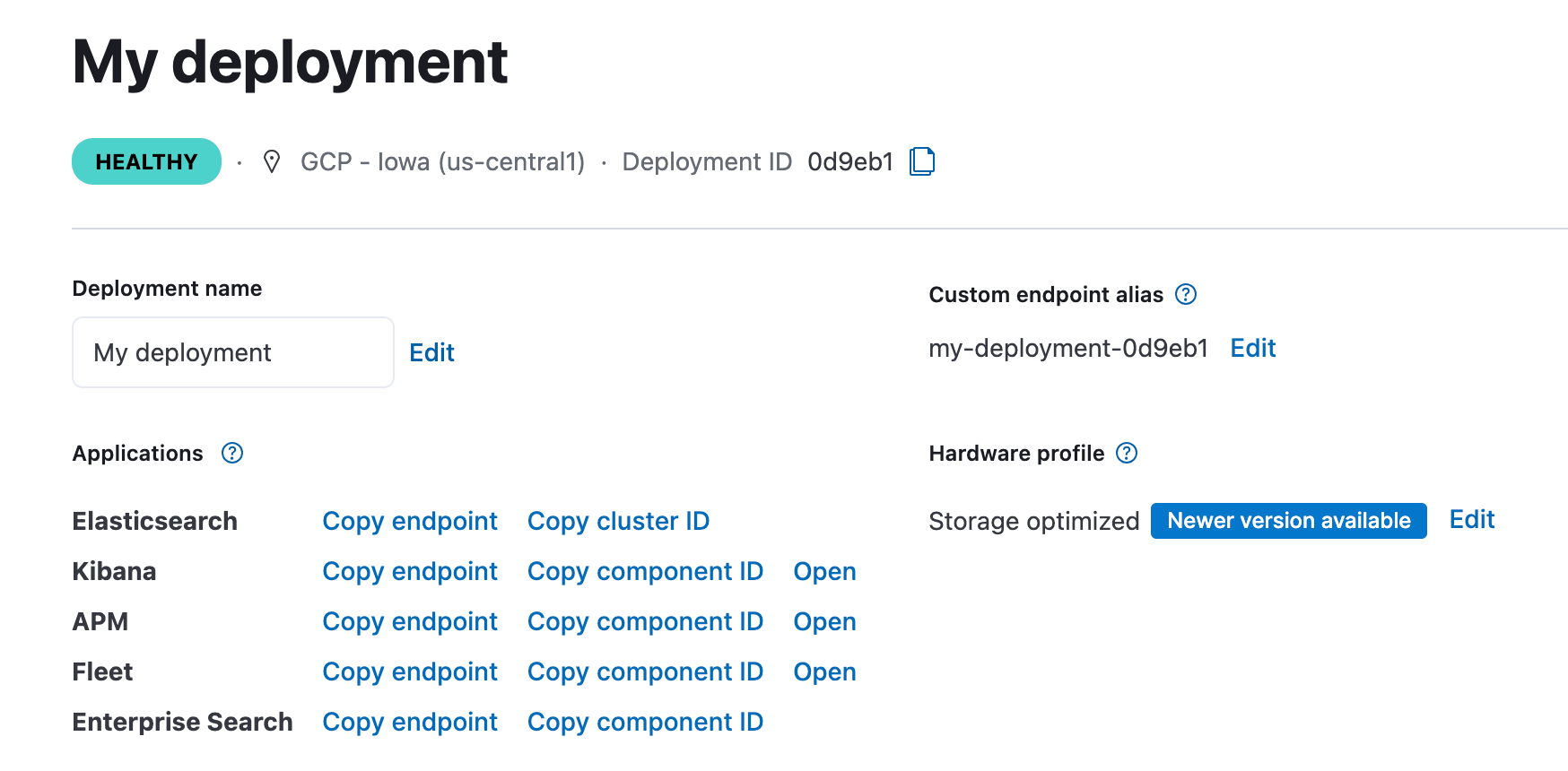Click the Newer version available badge
Screen dimensions: 1568x771
1288,521
